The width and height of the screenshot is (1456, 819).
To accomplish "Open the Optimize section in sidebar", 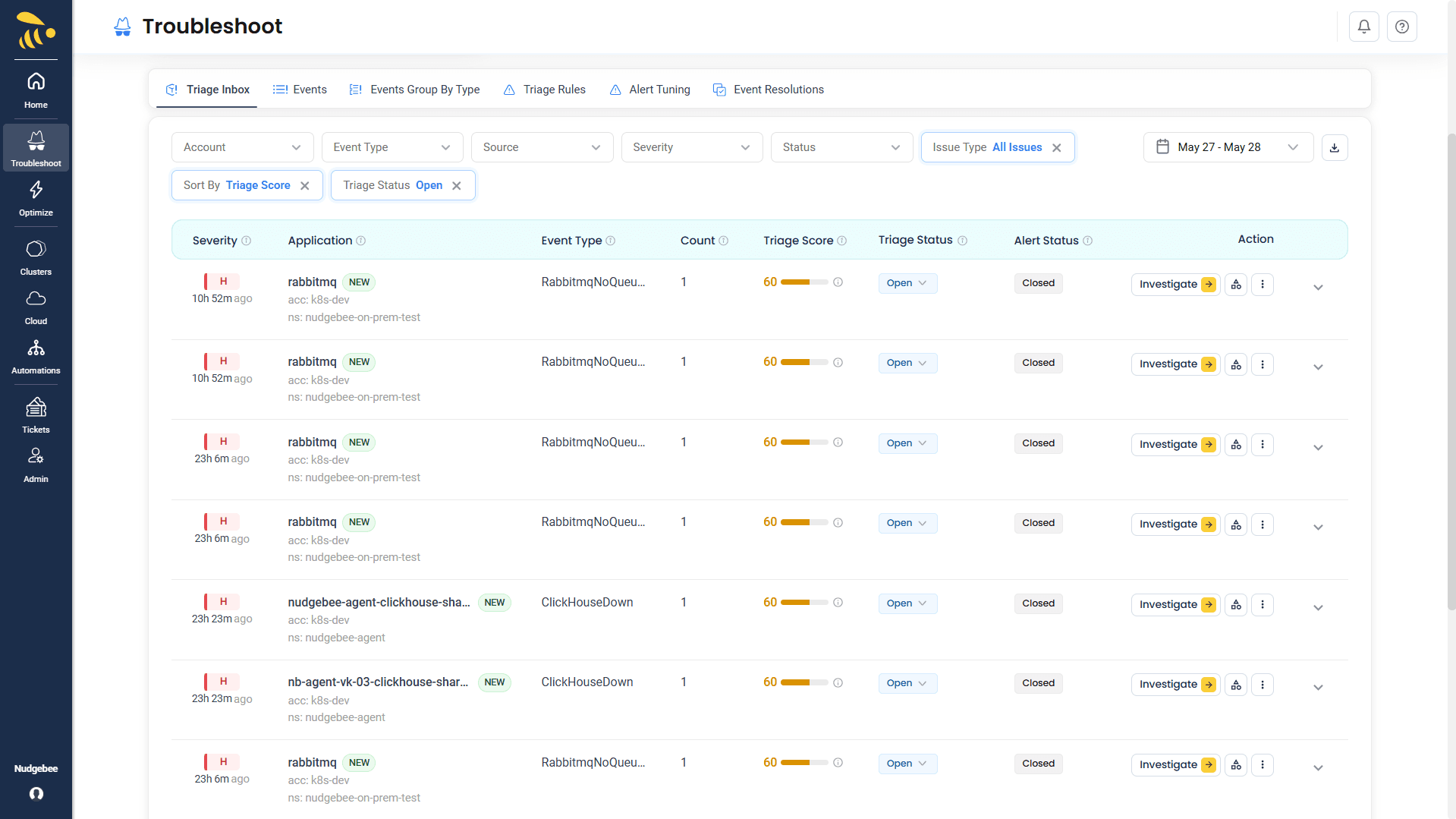I will tap(36, 199).
